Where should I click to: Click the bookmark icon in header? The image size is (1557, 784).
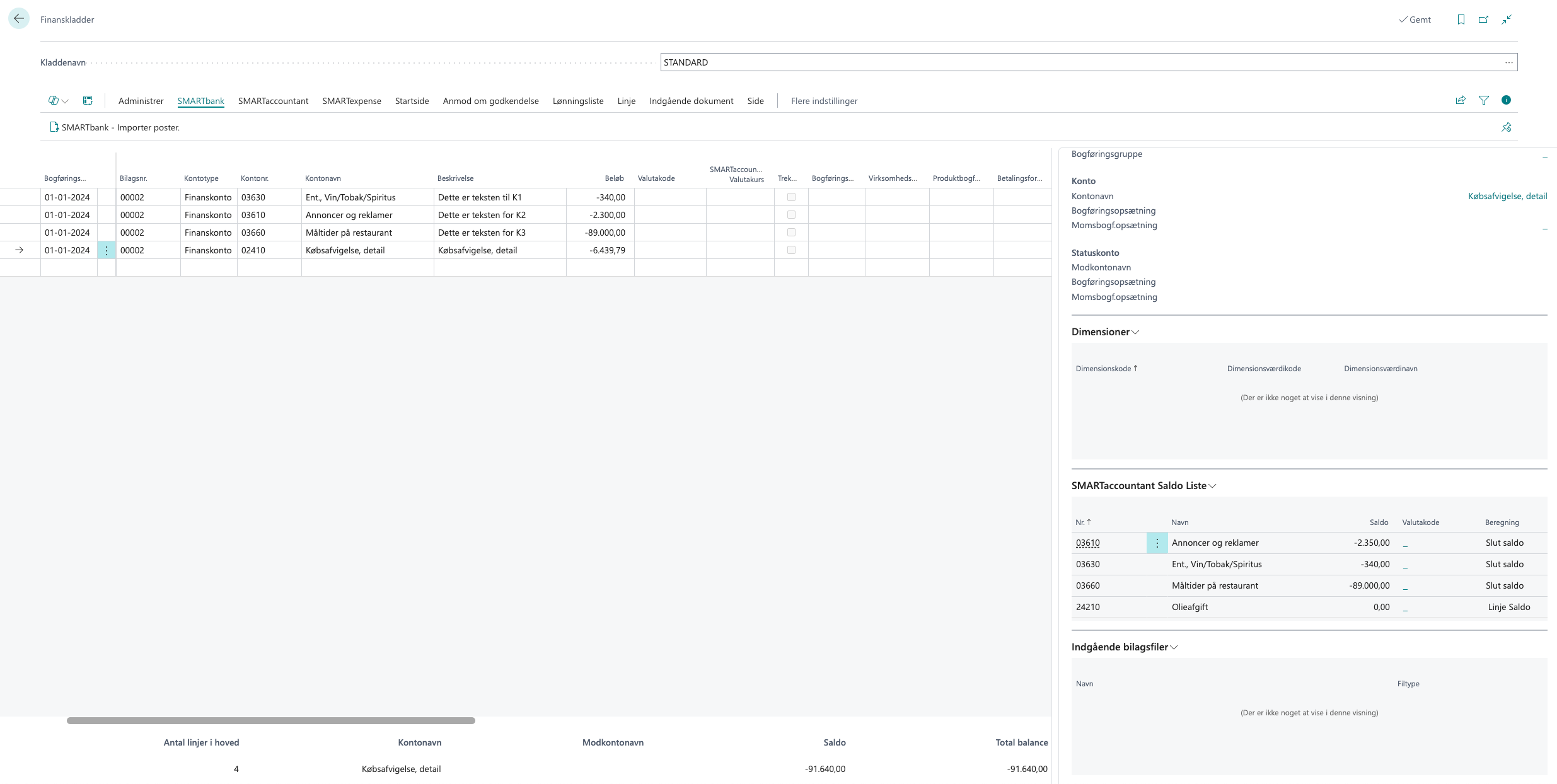coord(1461,20)
